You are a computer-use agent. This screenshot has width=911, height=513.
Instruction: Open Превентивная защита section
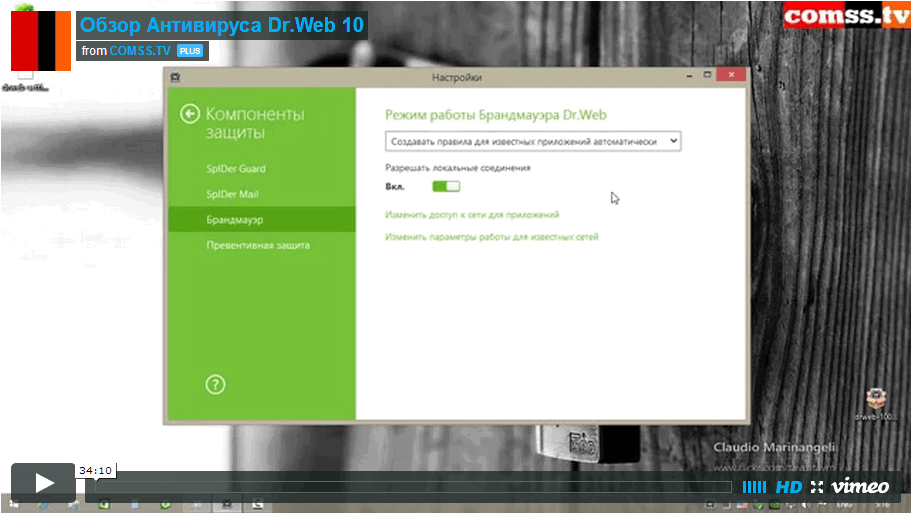258,245
